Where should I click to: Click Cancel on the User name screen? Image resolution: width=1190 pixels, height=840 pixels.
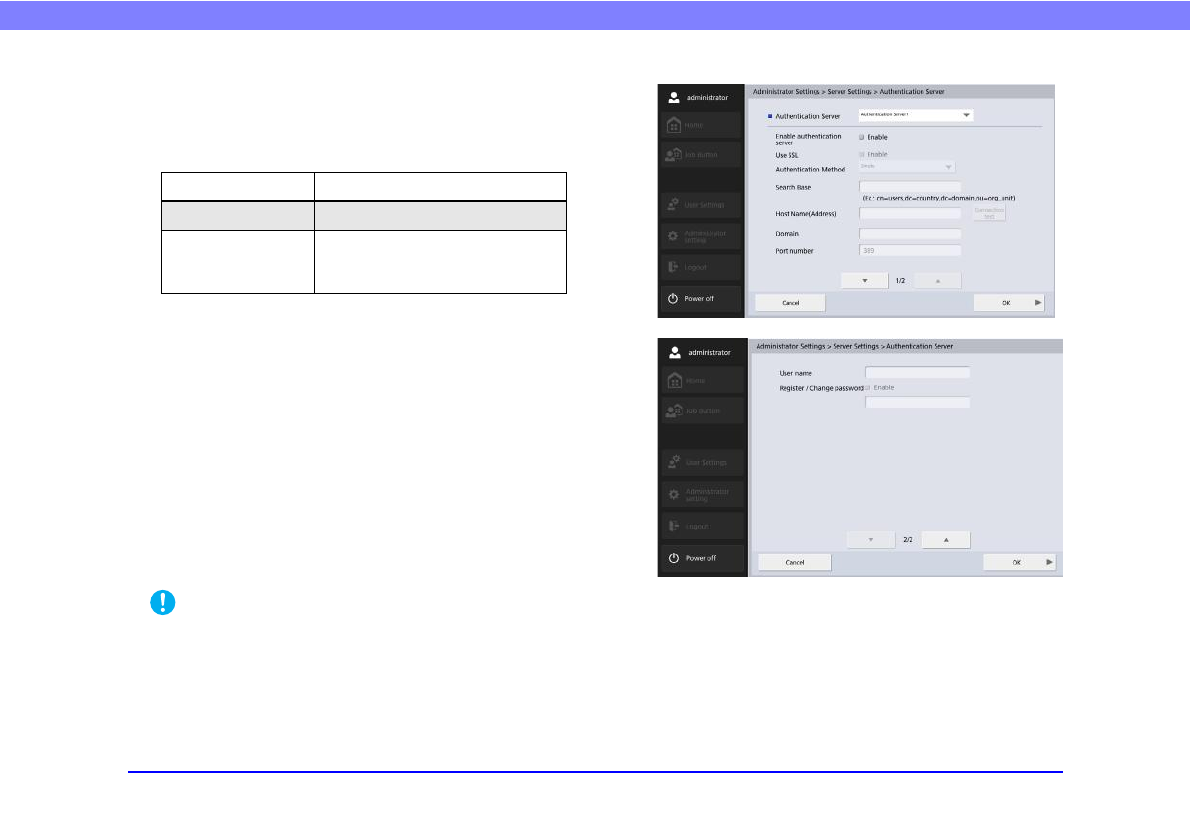pos(795,562)
